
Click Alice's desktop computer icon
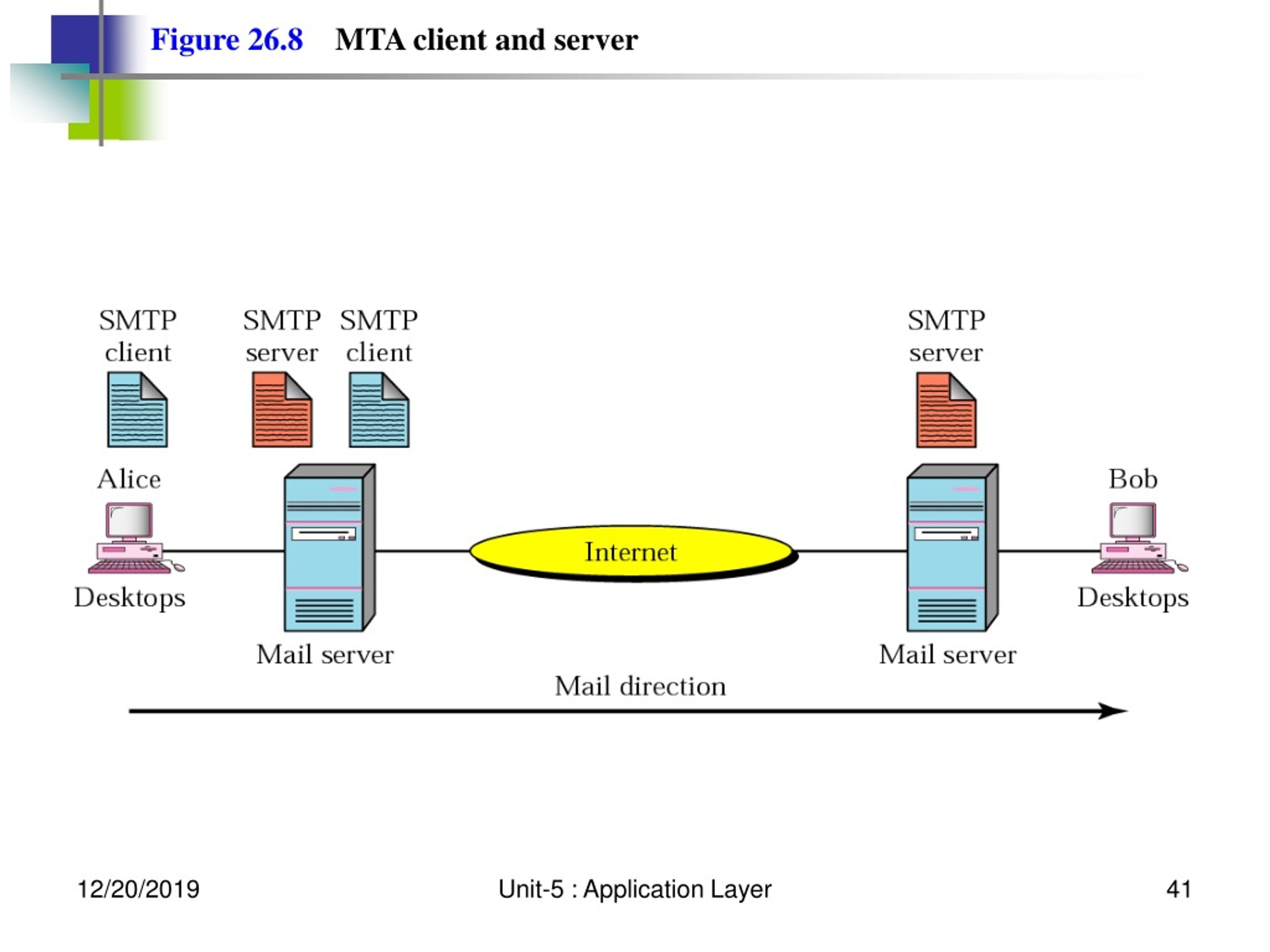pyautogui.click(x=135, y=538)
